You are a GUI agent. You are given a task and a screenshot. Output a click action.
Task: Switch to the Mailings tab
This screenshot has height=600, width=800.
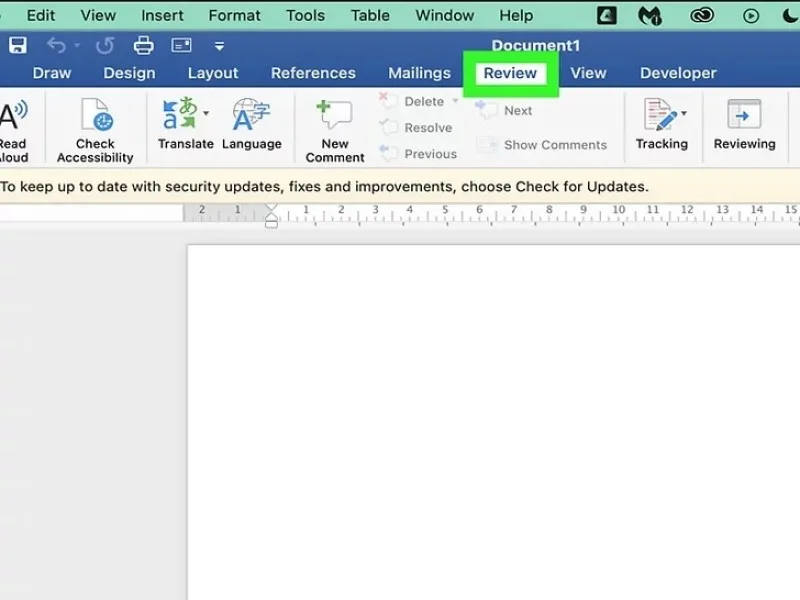(419, 73)
